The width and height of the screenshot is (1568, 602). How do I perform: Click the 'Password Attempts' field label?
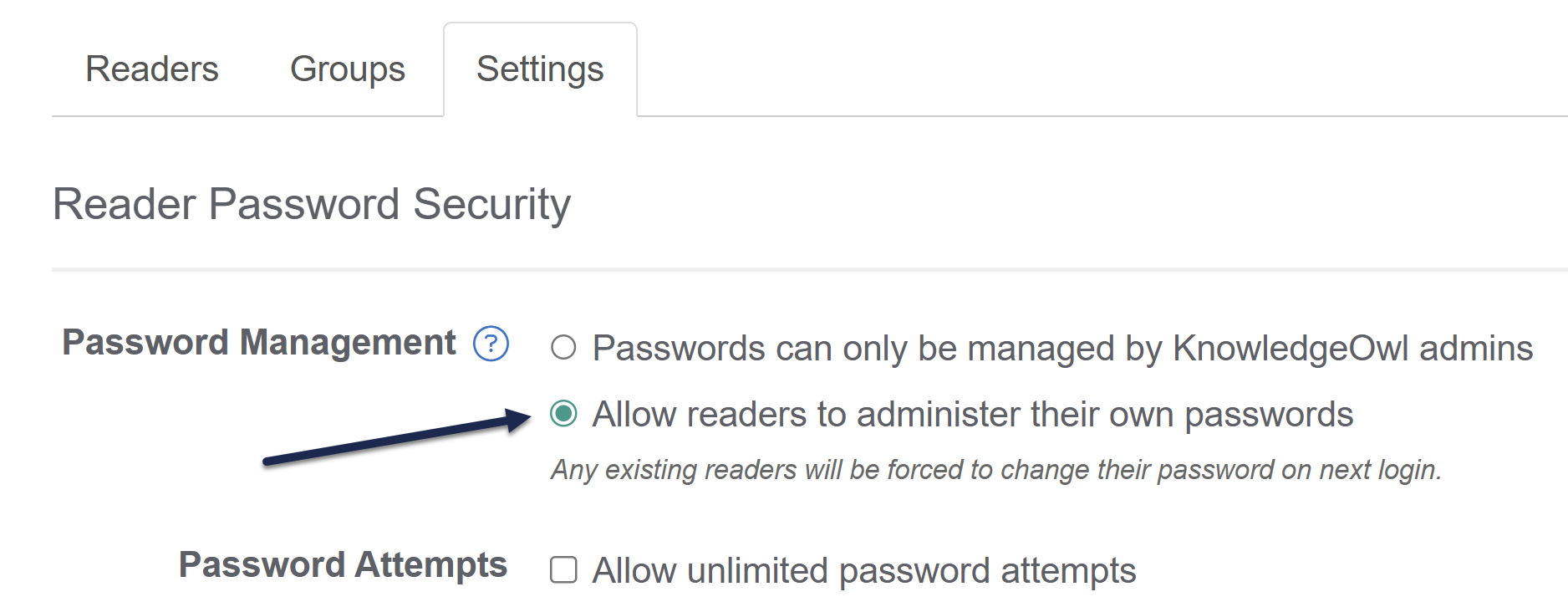tap(343, 564)
